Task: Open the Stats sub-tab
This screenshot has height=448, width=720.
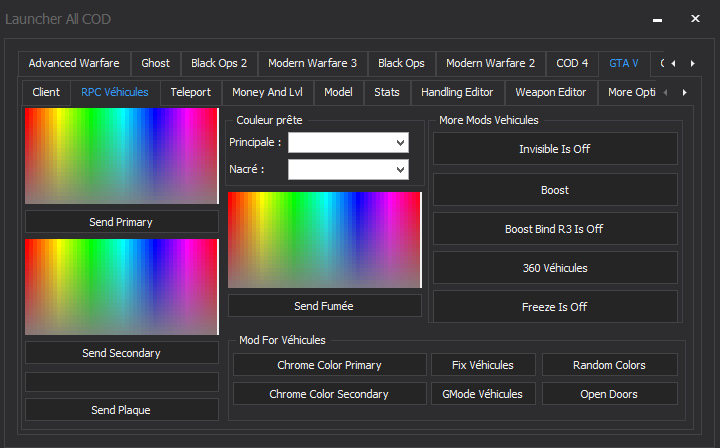Action: click(x=387, y=92)
